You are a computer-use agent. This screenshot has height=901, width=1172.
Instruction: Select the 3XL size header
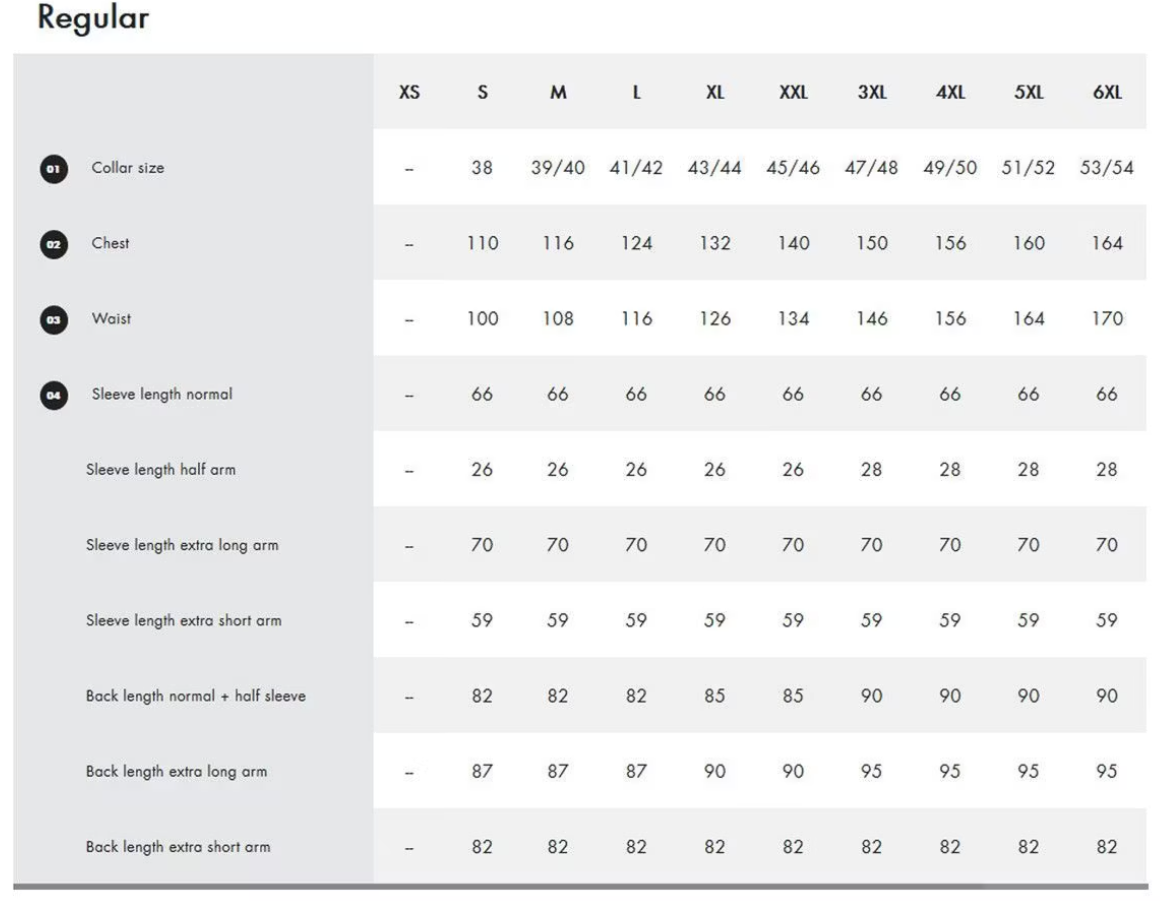(872, 93)
